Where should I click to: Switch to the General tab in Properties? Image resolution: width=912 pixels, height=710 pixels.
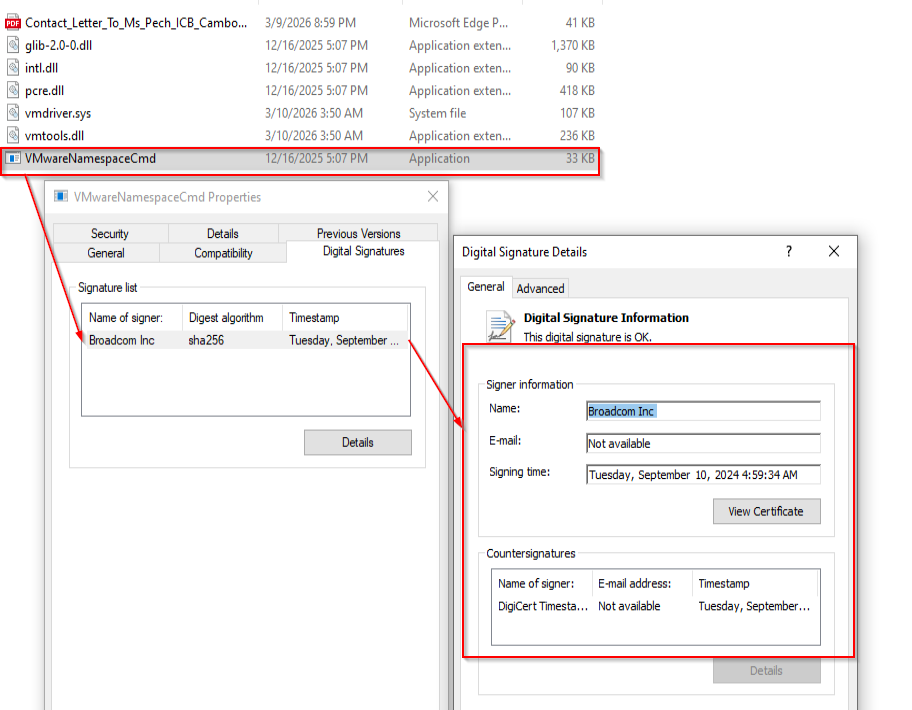(106, 253)
